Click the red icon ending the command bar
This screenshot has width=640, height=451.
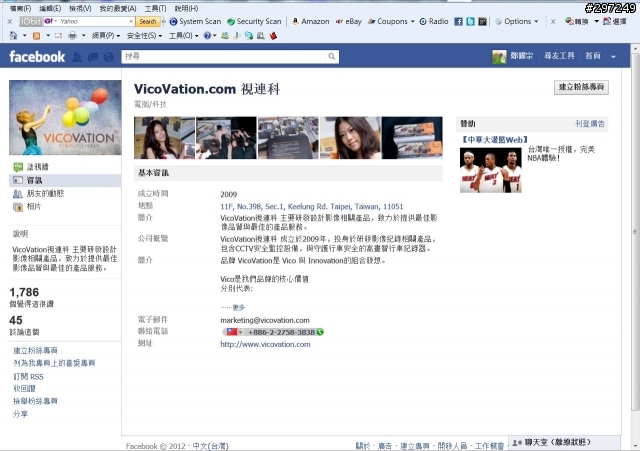point(273,36)
